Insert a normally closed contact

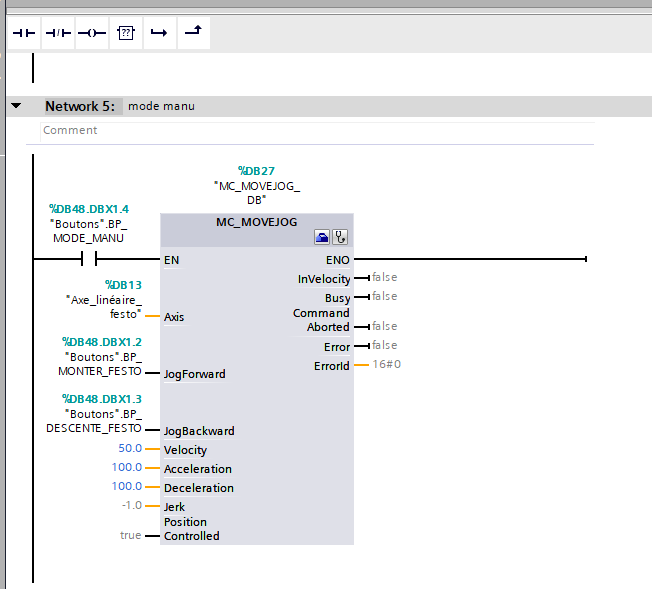click(58, 33)
